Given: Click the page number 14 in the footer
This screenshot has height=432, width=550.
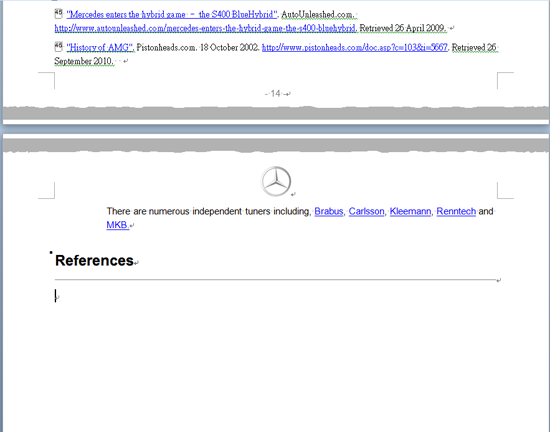Looking at the screenshot, I should click(276, 94).
